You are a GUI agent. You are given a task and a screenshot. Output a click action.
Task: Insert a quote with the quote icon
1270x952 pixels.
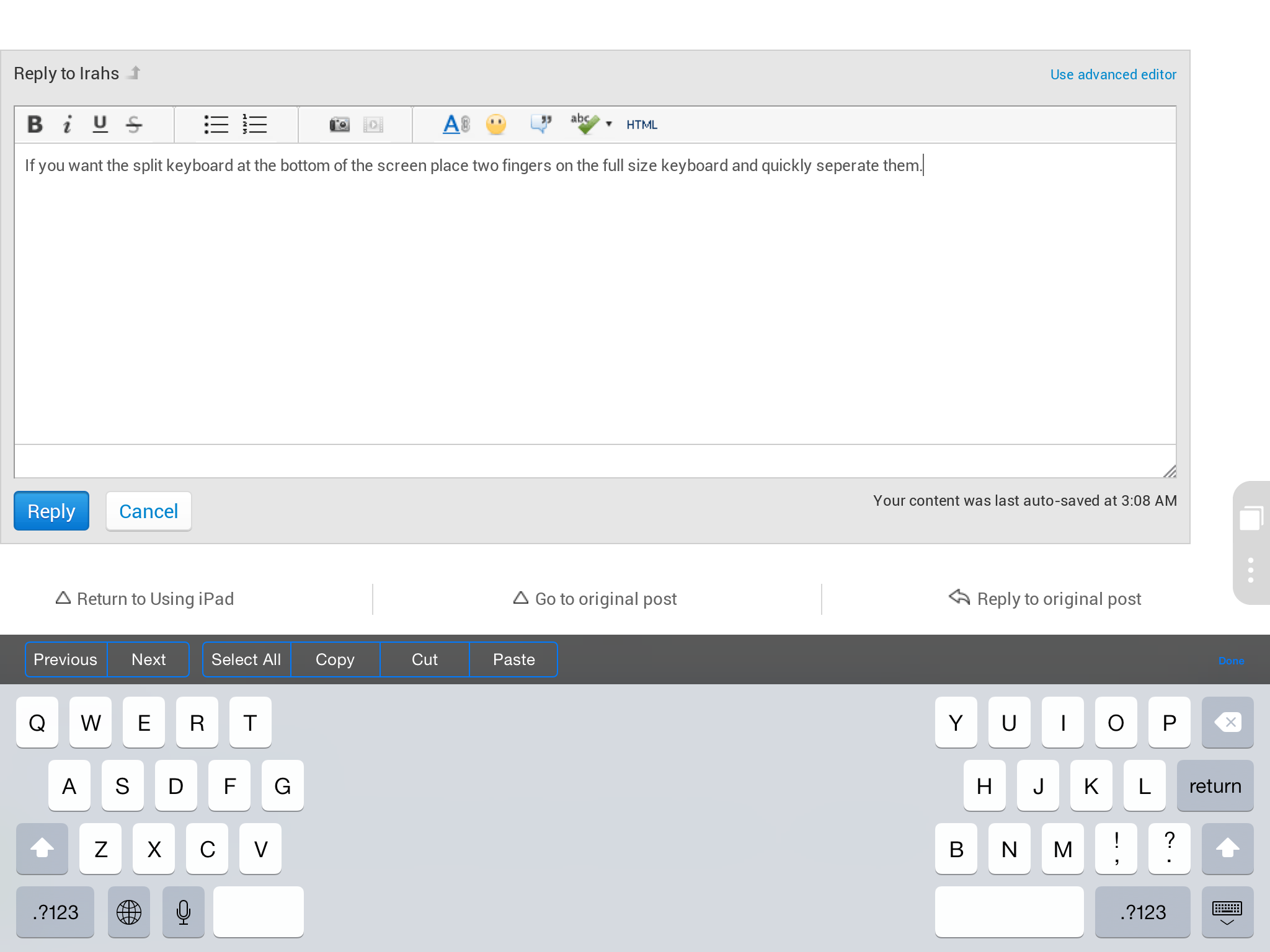pos(541,124)
